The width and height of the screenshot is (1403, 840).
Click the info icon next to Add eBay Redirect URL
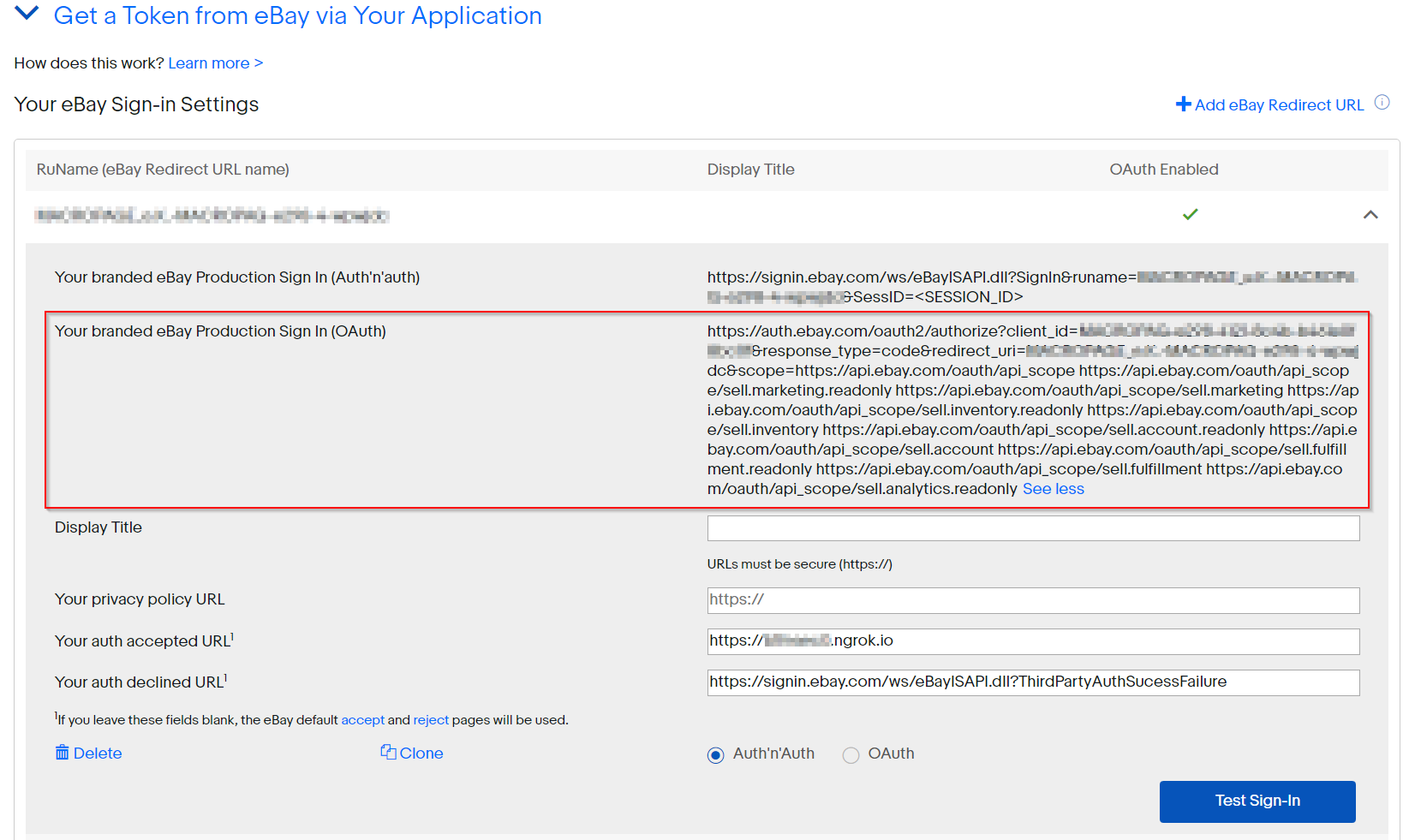[1382, 102]
